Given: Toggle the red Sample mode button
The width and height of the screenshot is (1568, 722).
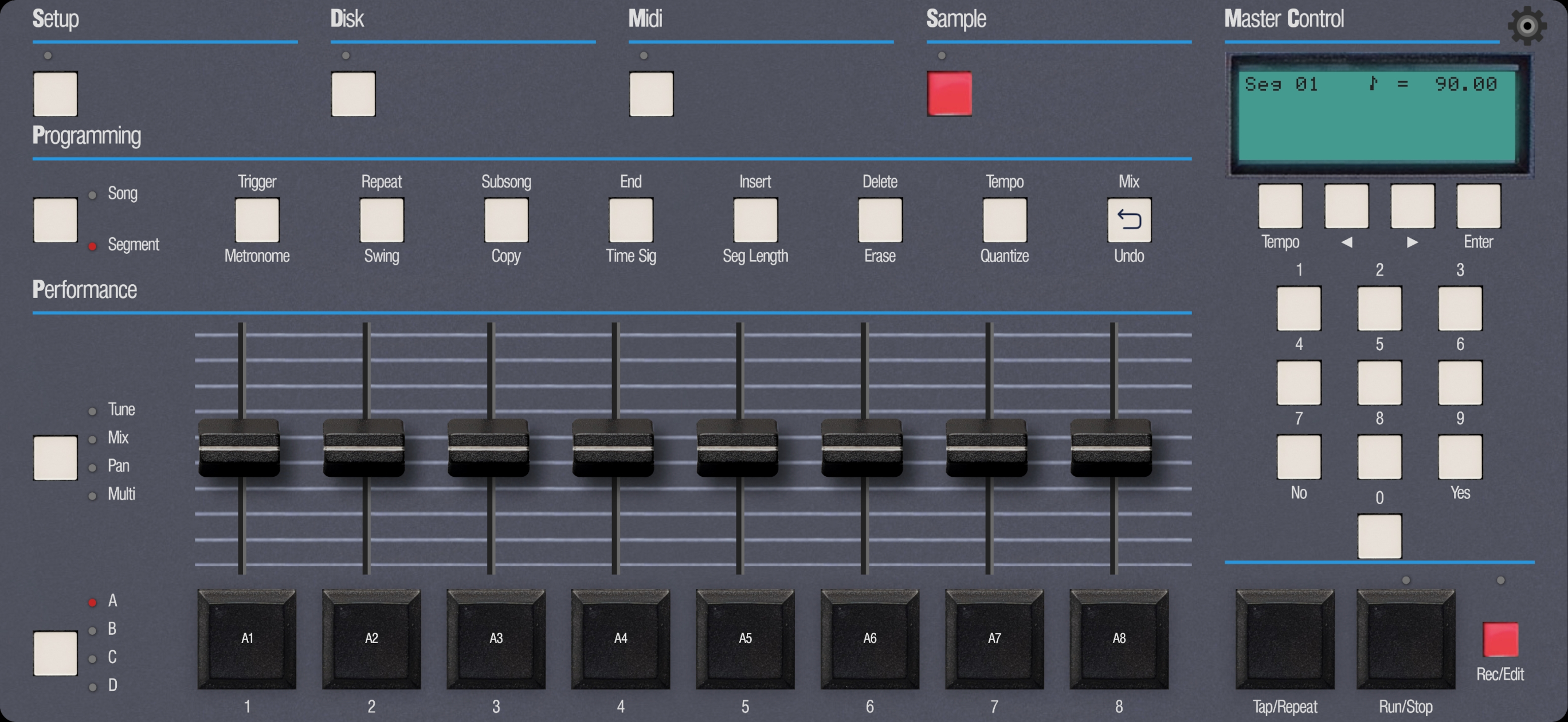Looking at the screenshot, I should [x=949, y=94].
